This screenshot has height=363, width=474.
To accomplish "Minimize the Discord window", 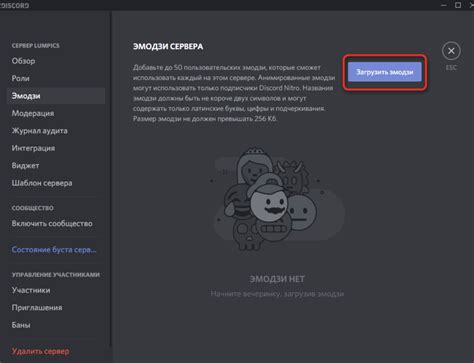I will tap(443, 5).
